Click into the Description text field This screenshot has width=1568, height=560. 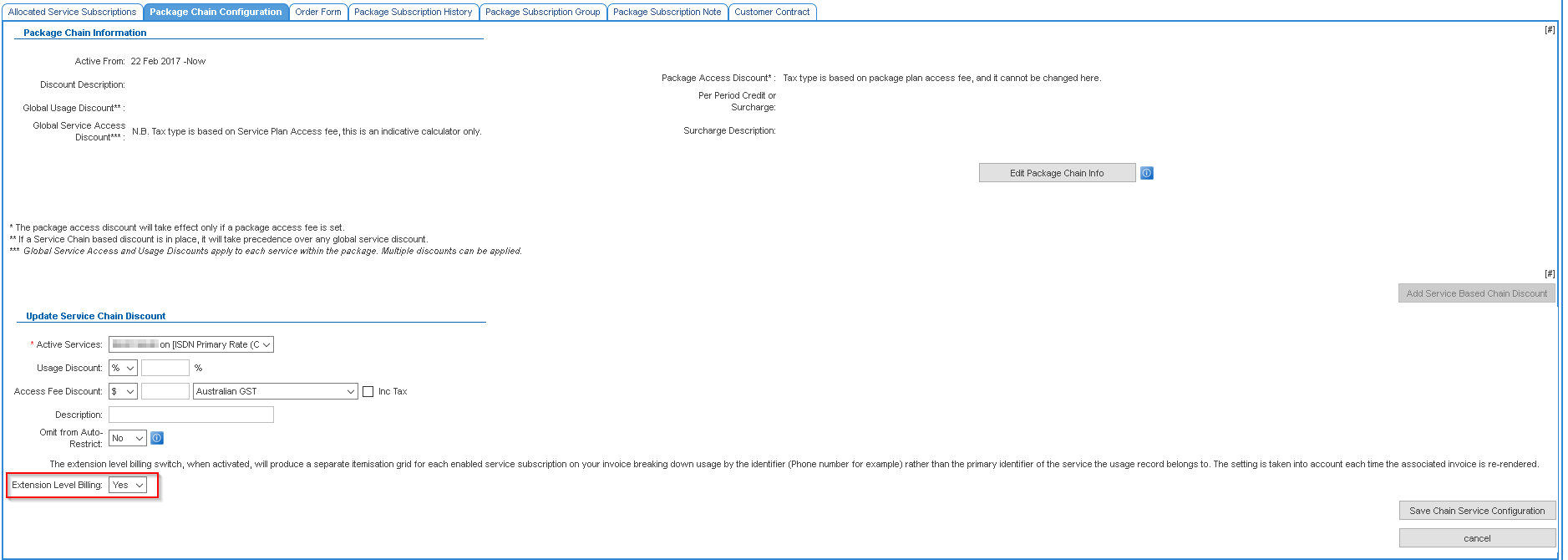191,415
